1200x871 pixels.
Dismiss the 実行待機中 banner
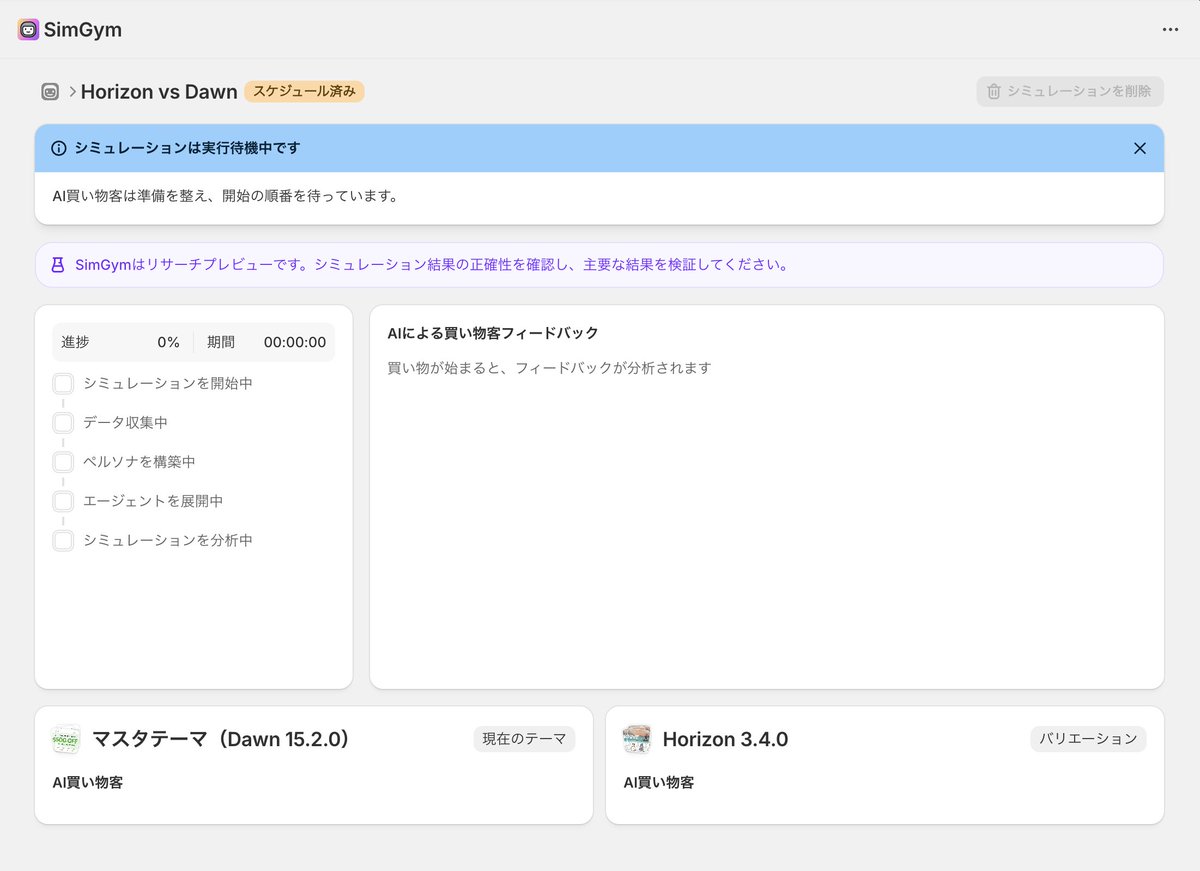pos(1139,147)
